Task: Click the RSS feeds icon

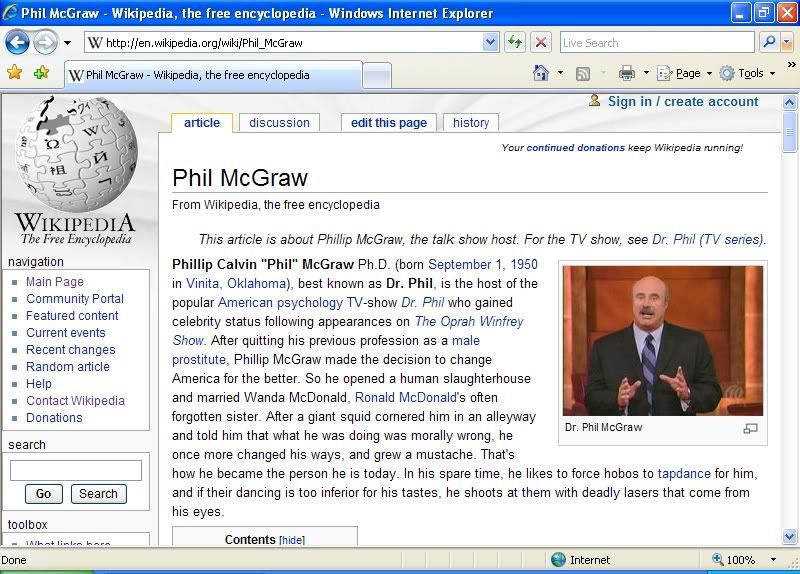Action: pyautogui.click(x=583, y=74)
